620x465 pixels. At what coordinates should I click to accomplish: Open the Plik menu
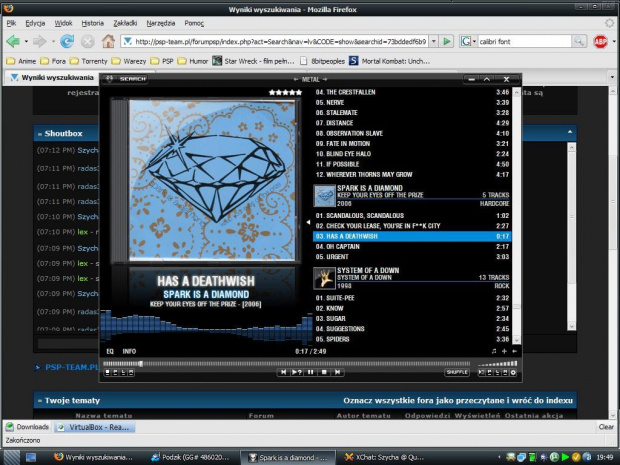(11, 23)
